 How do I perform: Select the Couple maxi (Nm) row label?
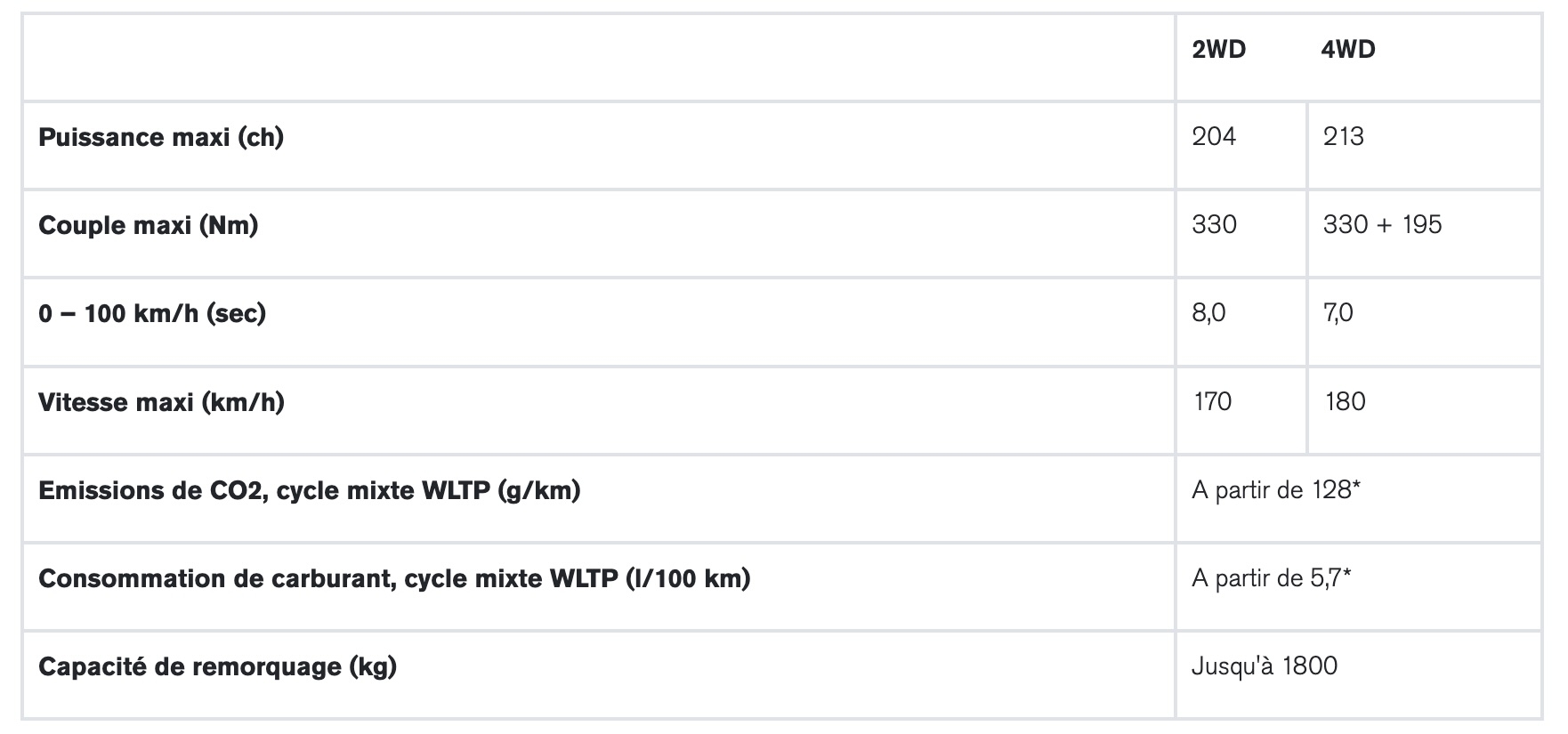[149, 225]
